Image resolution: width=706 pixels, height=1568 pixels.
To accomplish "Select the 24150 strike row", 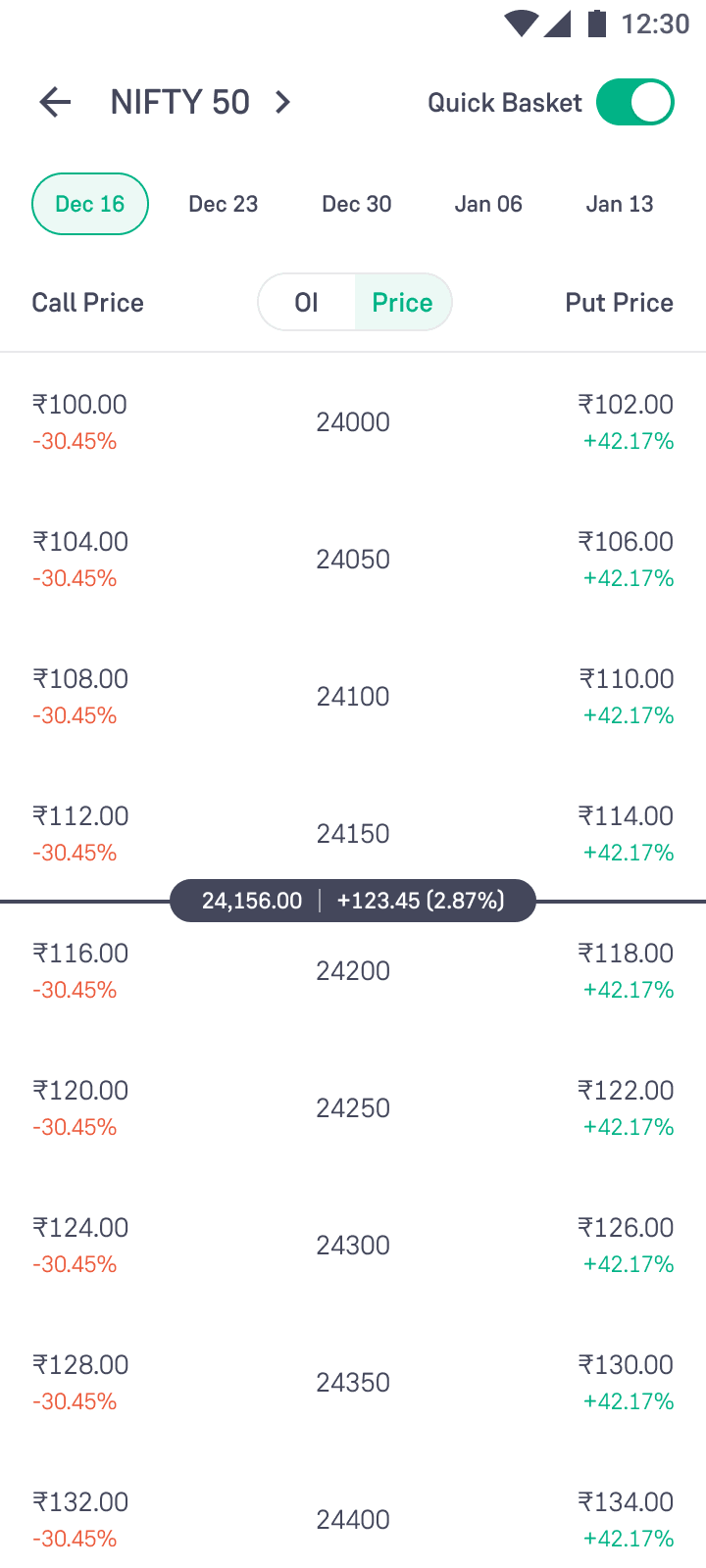I will click(353, 833).
